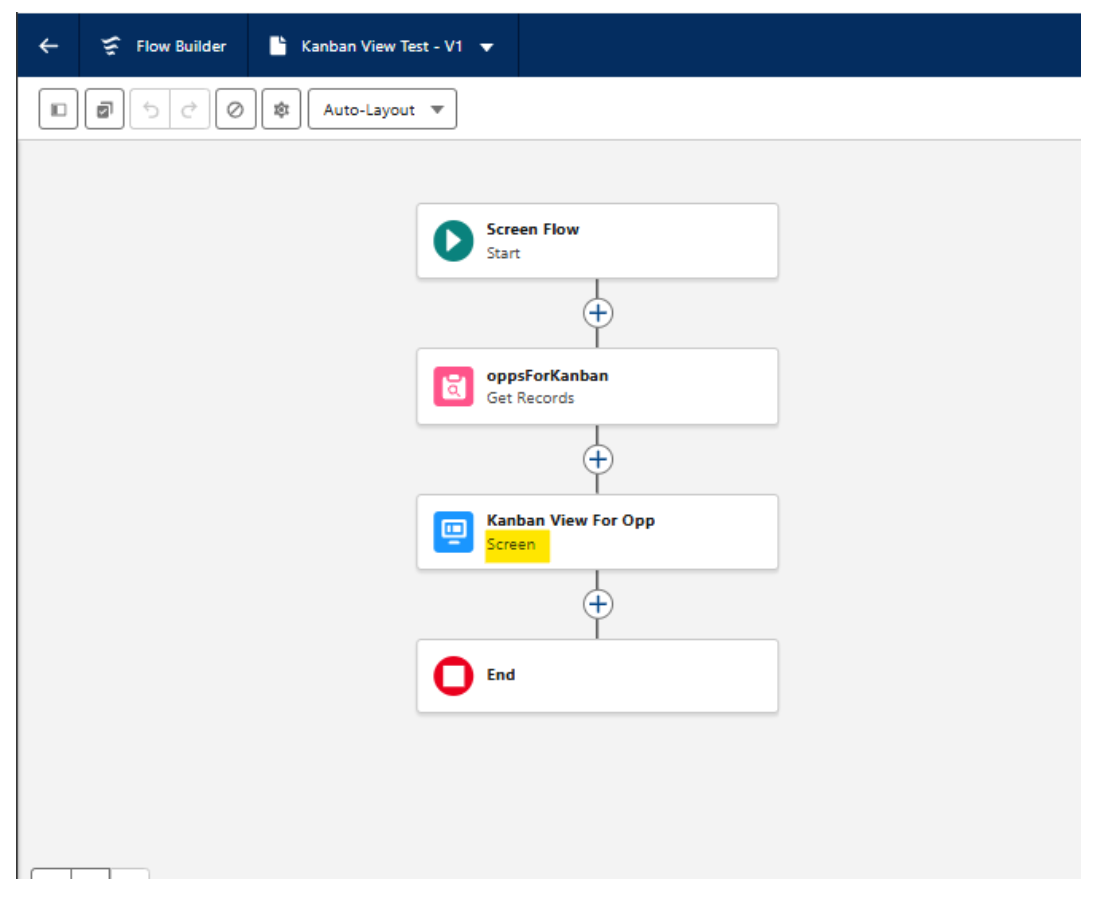Open flow settings via the gear icon
This screenshot has height=900, width=1094.
pos(281,109)
